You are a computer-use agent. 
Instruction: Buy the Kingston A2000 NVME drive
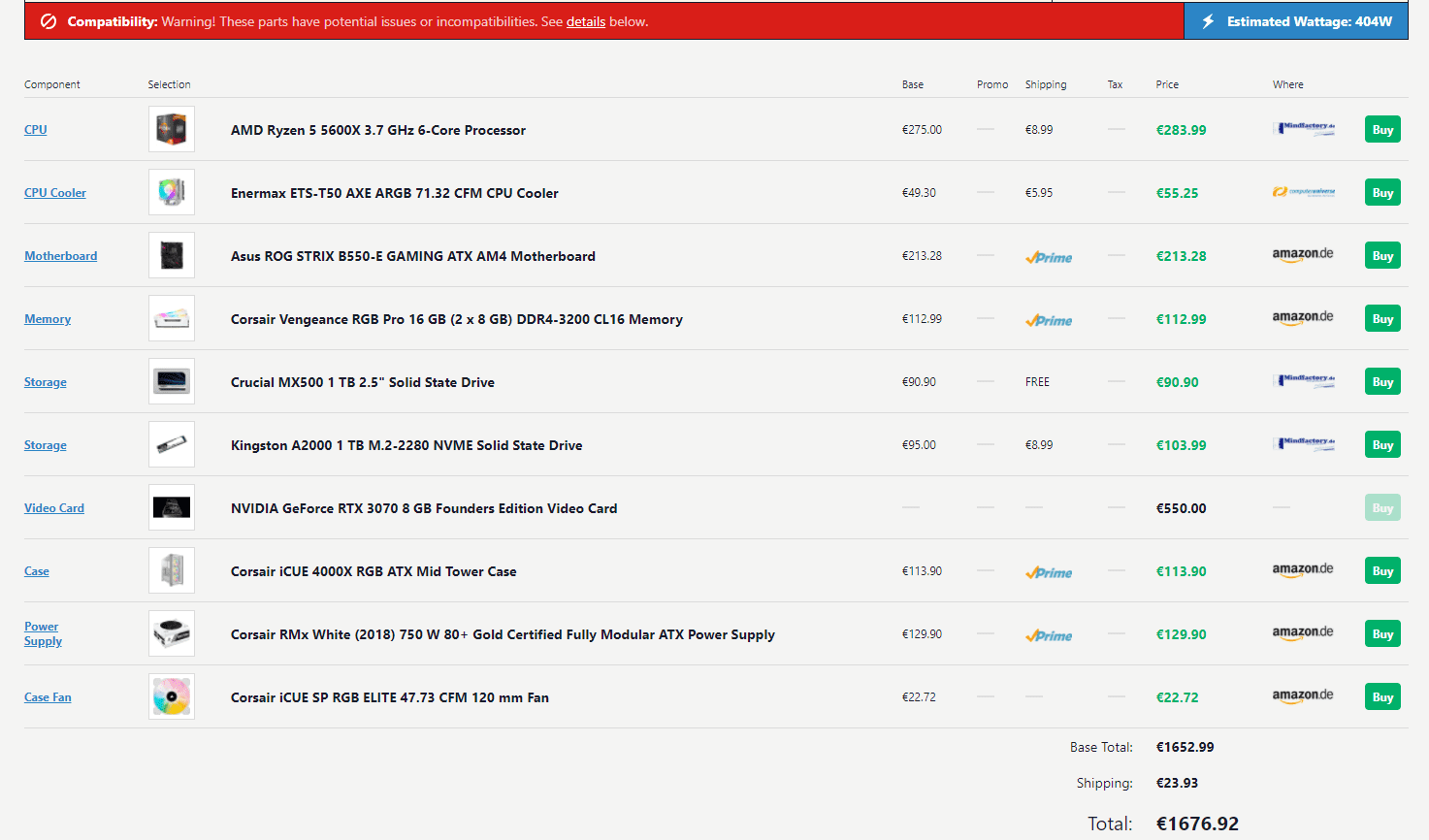(x=1382, y=445)
